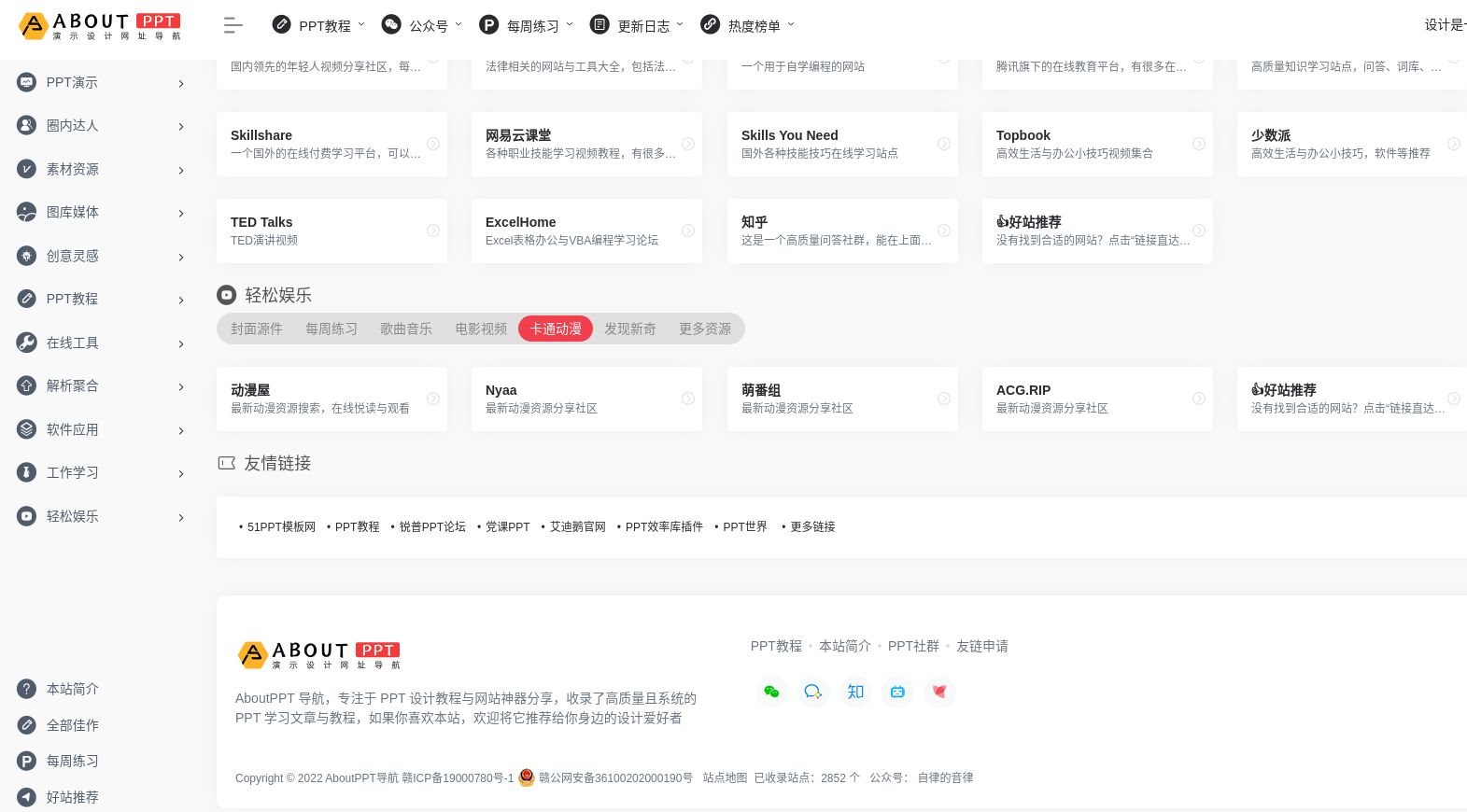Click the PPT演示 sidebar icon

pos(27,82)
